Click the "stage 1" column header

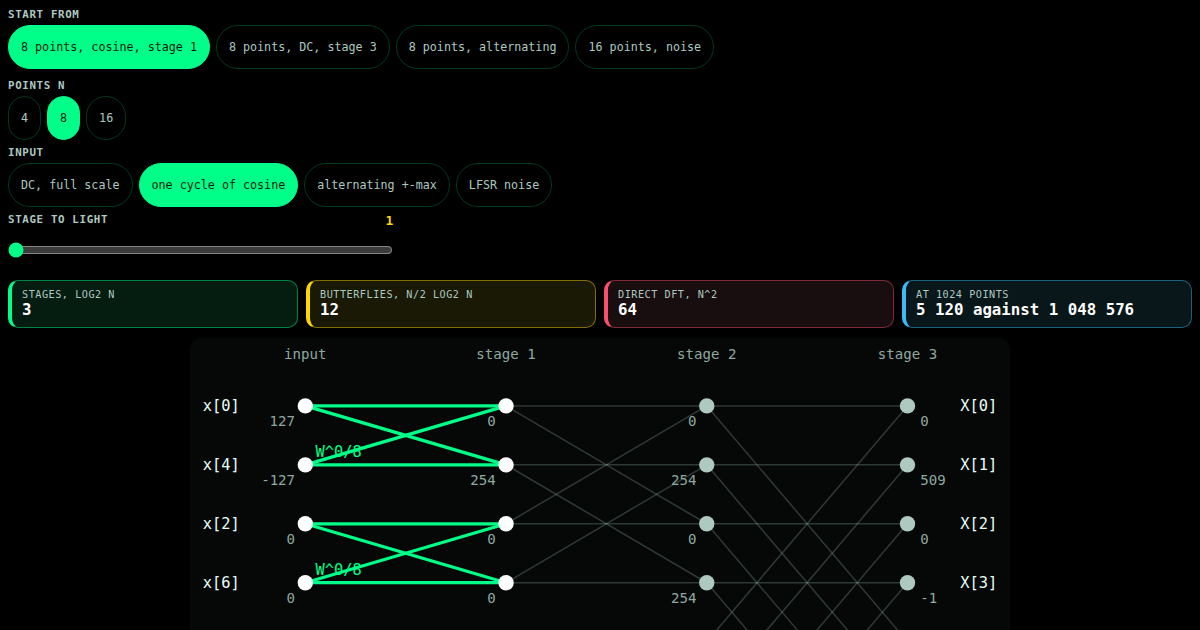coord(506,354)
